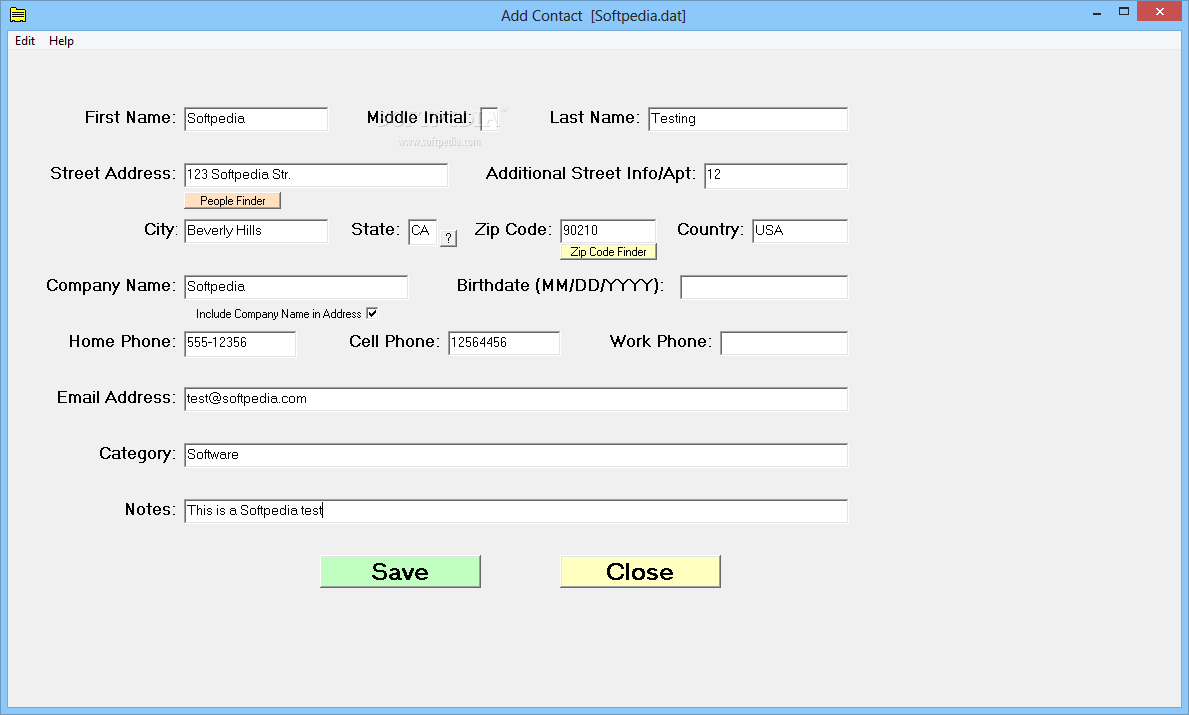
Task: Click the Email Address field
Action: coord(516,400)
